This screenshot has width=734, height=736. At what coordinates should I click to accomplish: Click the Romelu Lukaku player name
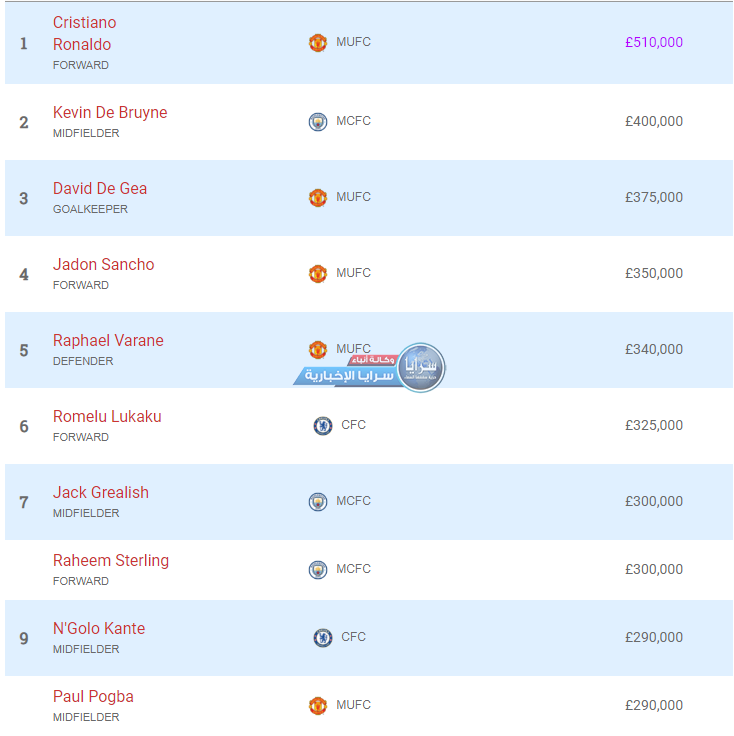[107, 417]
